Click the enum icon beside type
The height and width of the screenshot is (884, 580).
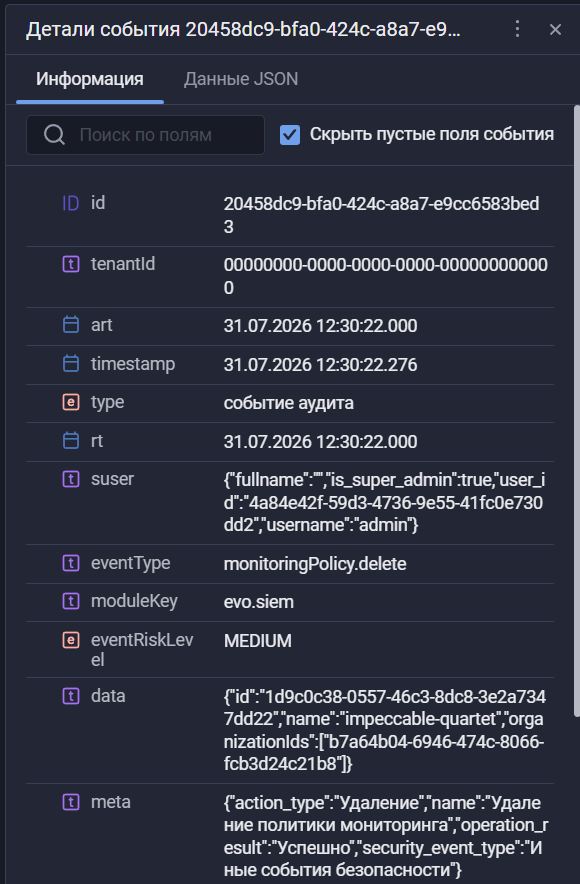(x=70, y=402)
